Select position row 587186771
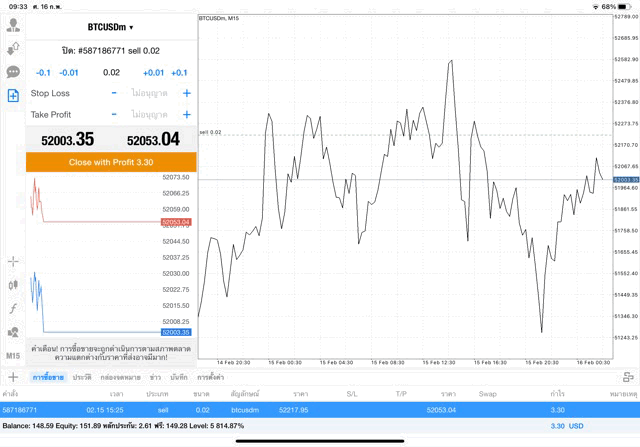This screenshot has width=640, height=447. (x=300, y=409)
